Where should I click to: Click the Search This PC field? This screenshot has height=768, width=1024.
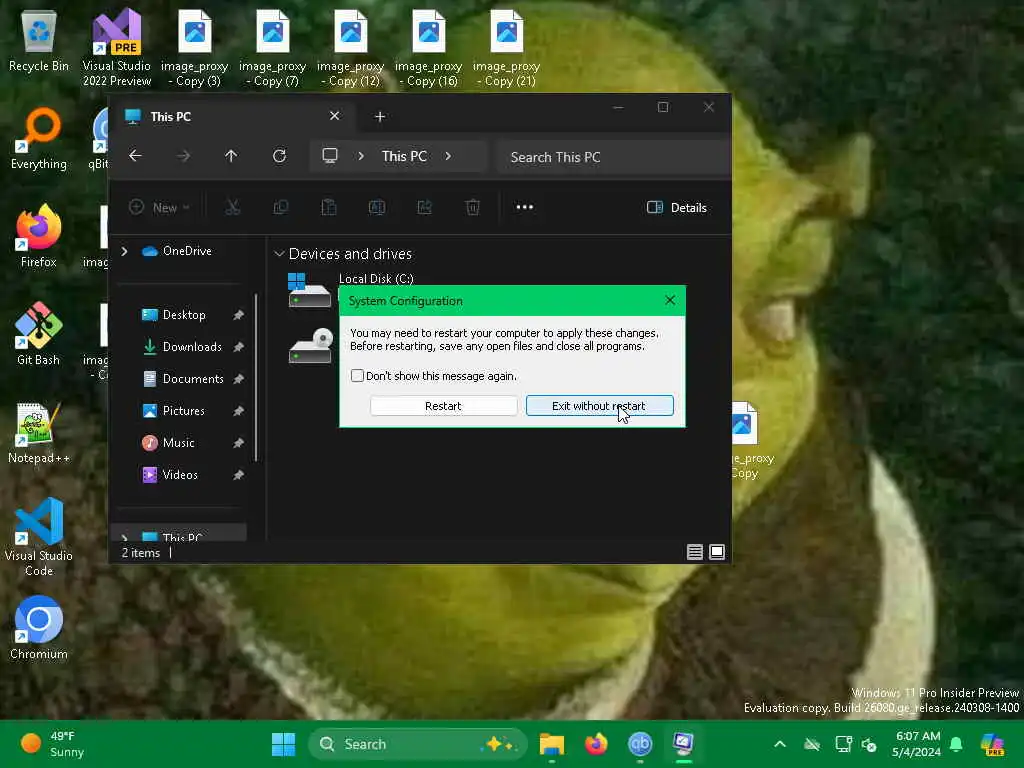click(614, 157)
